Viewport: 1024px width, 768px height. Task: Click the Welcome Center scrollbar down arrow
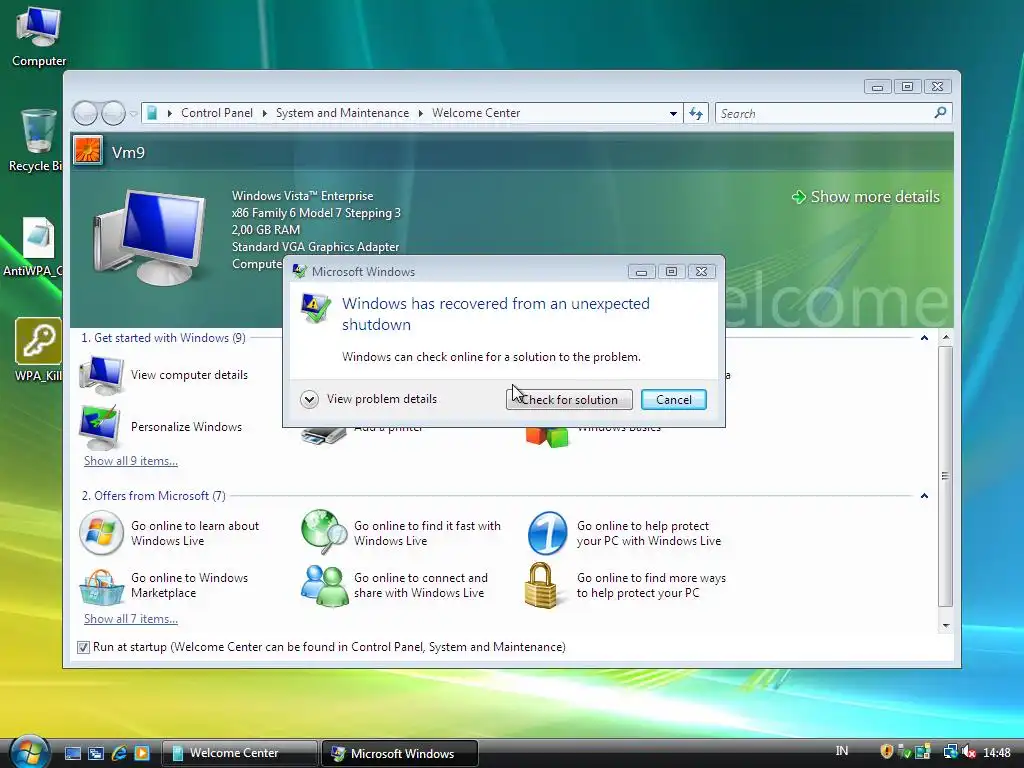pos(946,626)
